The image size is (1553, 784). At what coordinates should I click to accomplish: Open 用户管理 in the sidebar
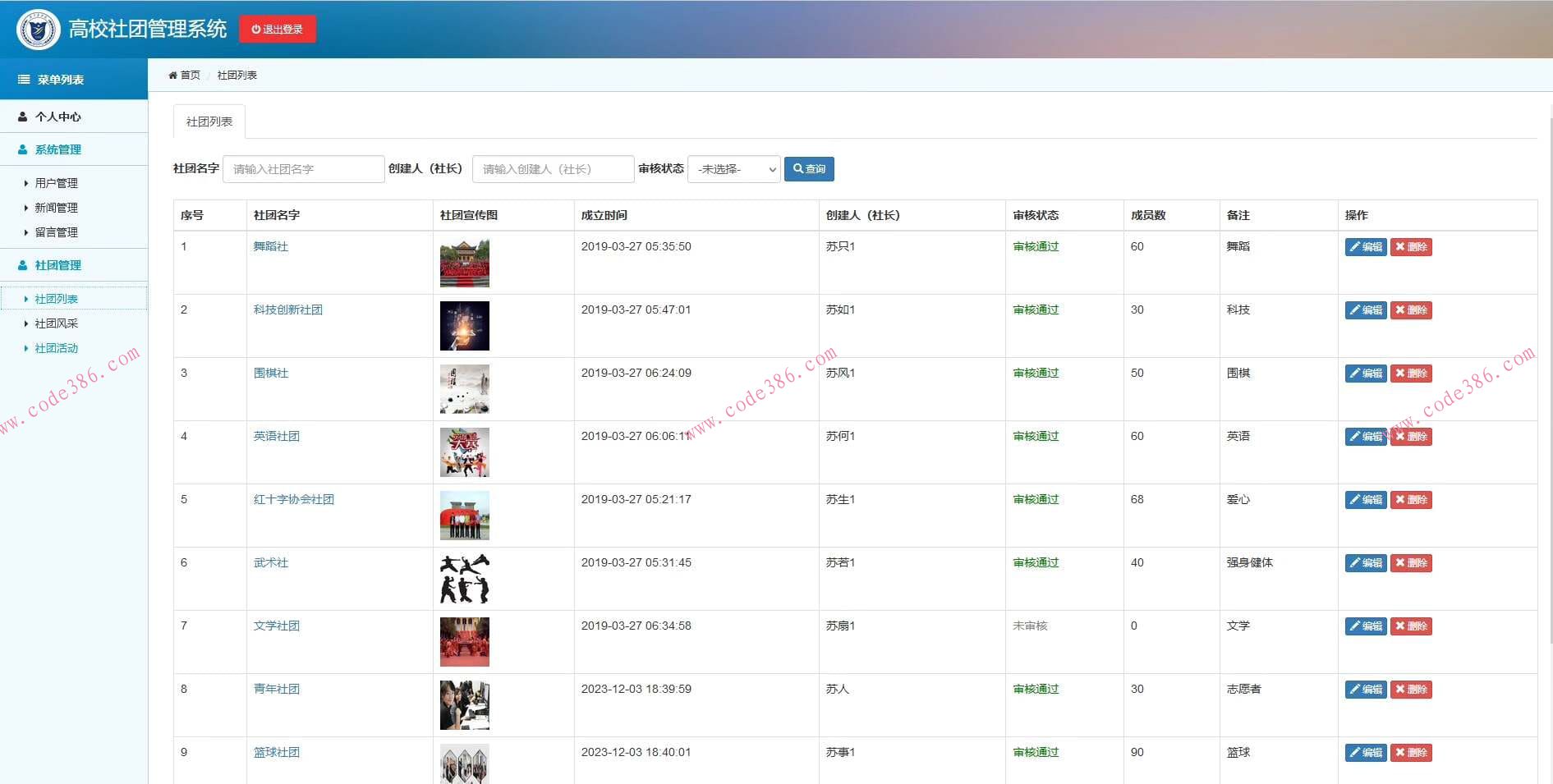pos(56,183)
